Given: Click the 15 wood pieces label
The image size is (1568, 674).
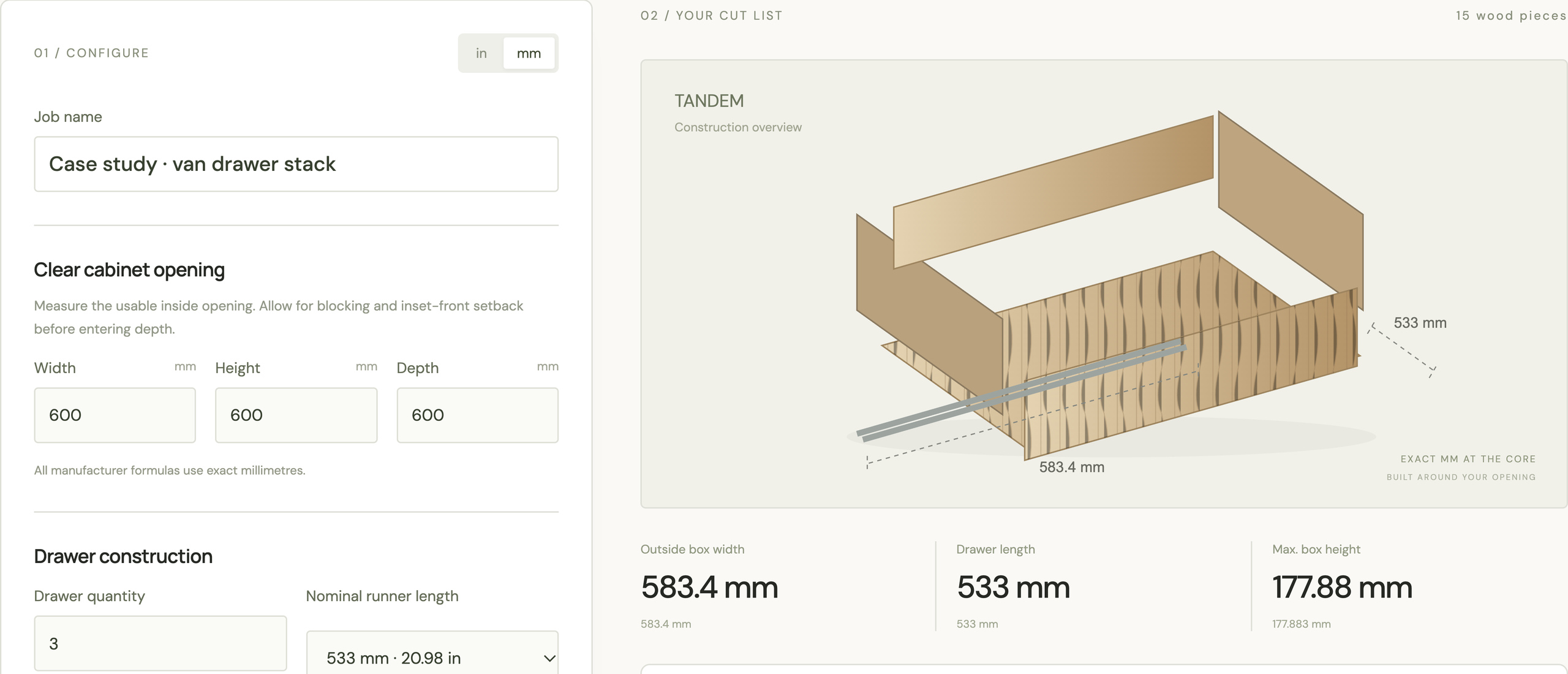Looking at the screenshot, I should point(1511,16).
